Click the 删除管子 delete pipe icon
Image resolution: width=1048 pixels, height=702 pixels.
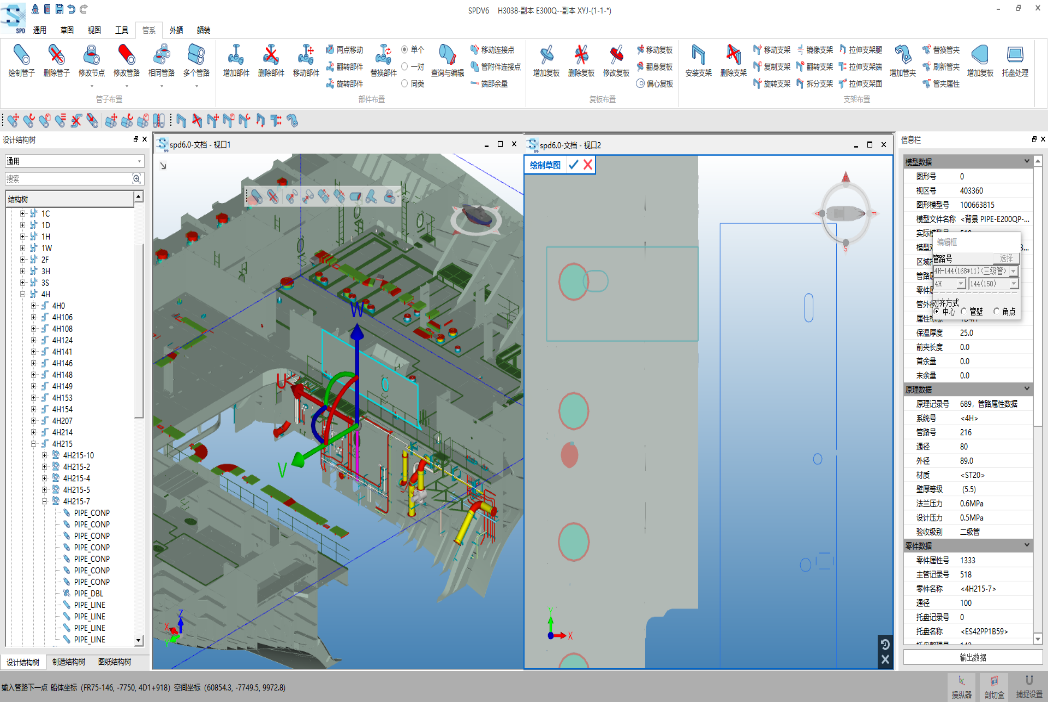coord(56,59)
